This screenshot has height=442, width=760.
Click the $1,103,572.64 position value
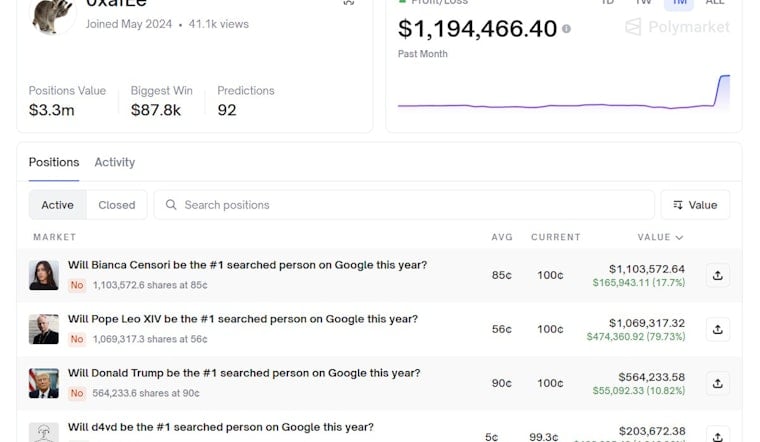click(x=647, y=269)
